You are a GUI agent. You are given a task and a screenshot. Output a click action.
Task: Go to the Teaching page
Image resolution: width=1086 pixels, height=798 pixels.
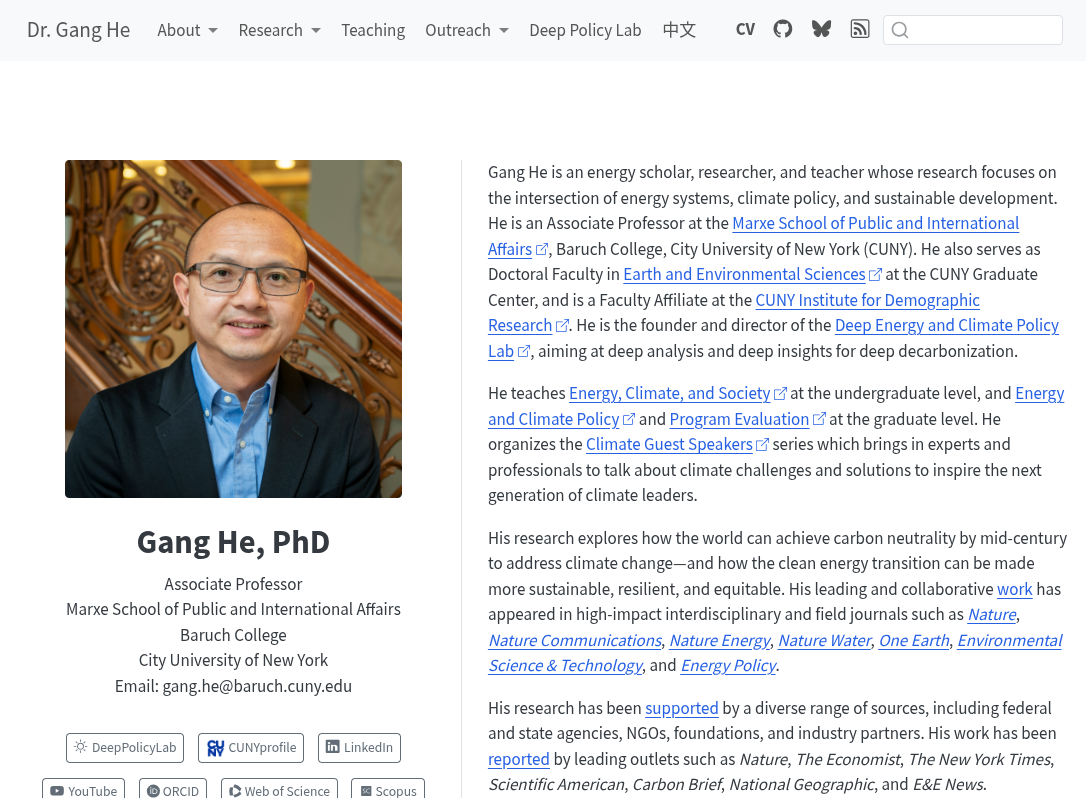point(373,30)
